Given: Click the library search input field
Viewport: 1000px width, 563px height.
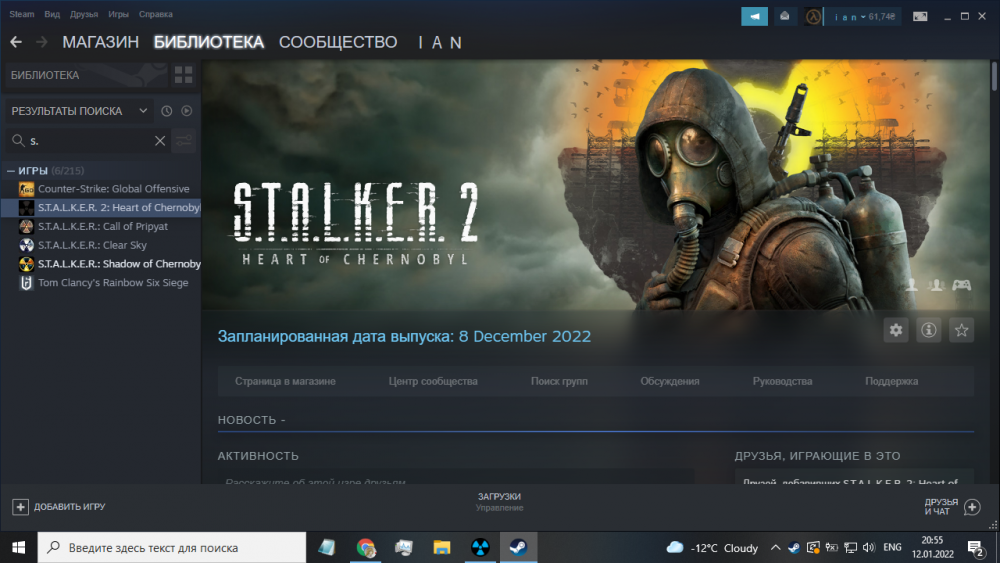Looking at the screenshot, I should (x=89, y=141).
